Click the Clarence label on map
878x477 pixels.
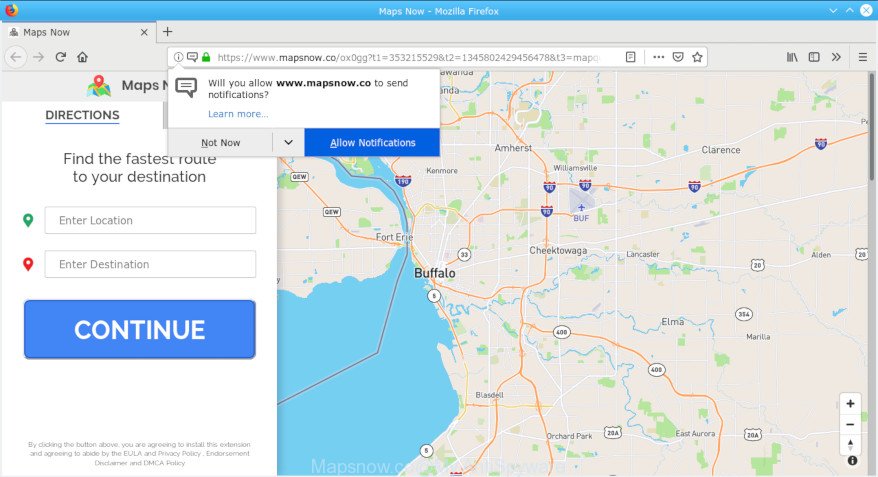721,150
